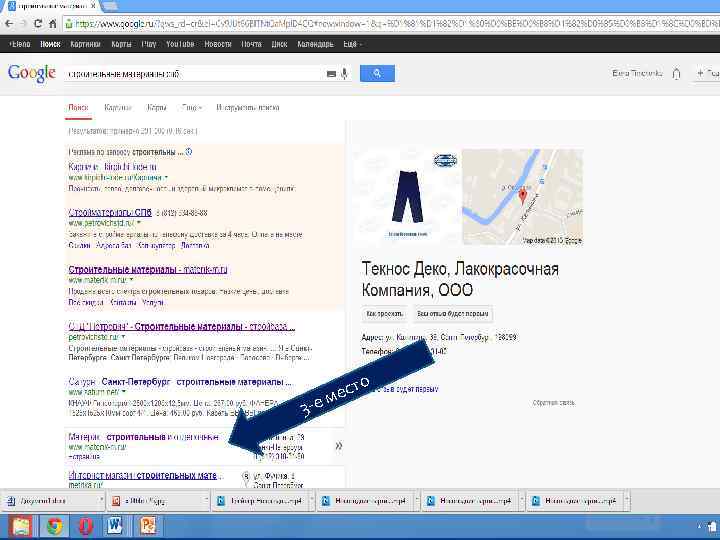Viewport: 720px width, 540px height.
Task: Open 'Play' in the black Google bar
Action: point(149,45)
